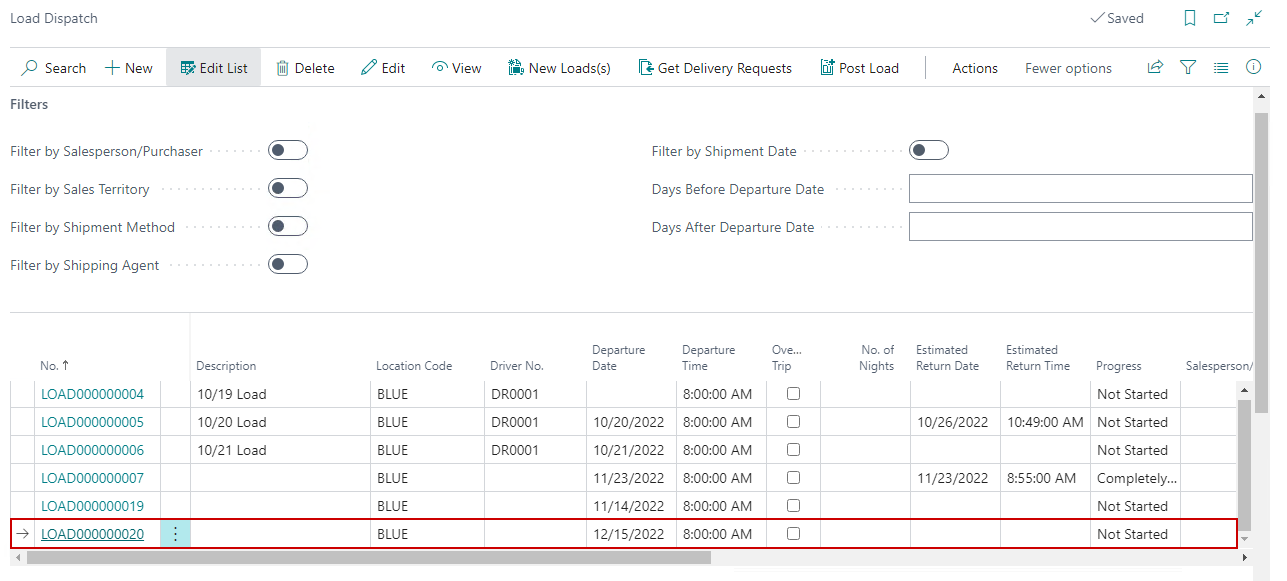Open the filter pane funnel icon

click(x=1188, y=67)
